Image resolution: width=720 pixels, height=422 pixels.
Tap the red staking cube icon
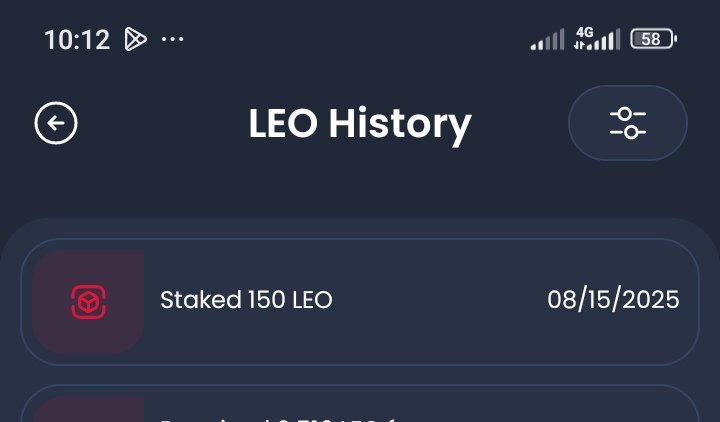[x=89, y=302]
